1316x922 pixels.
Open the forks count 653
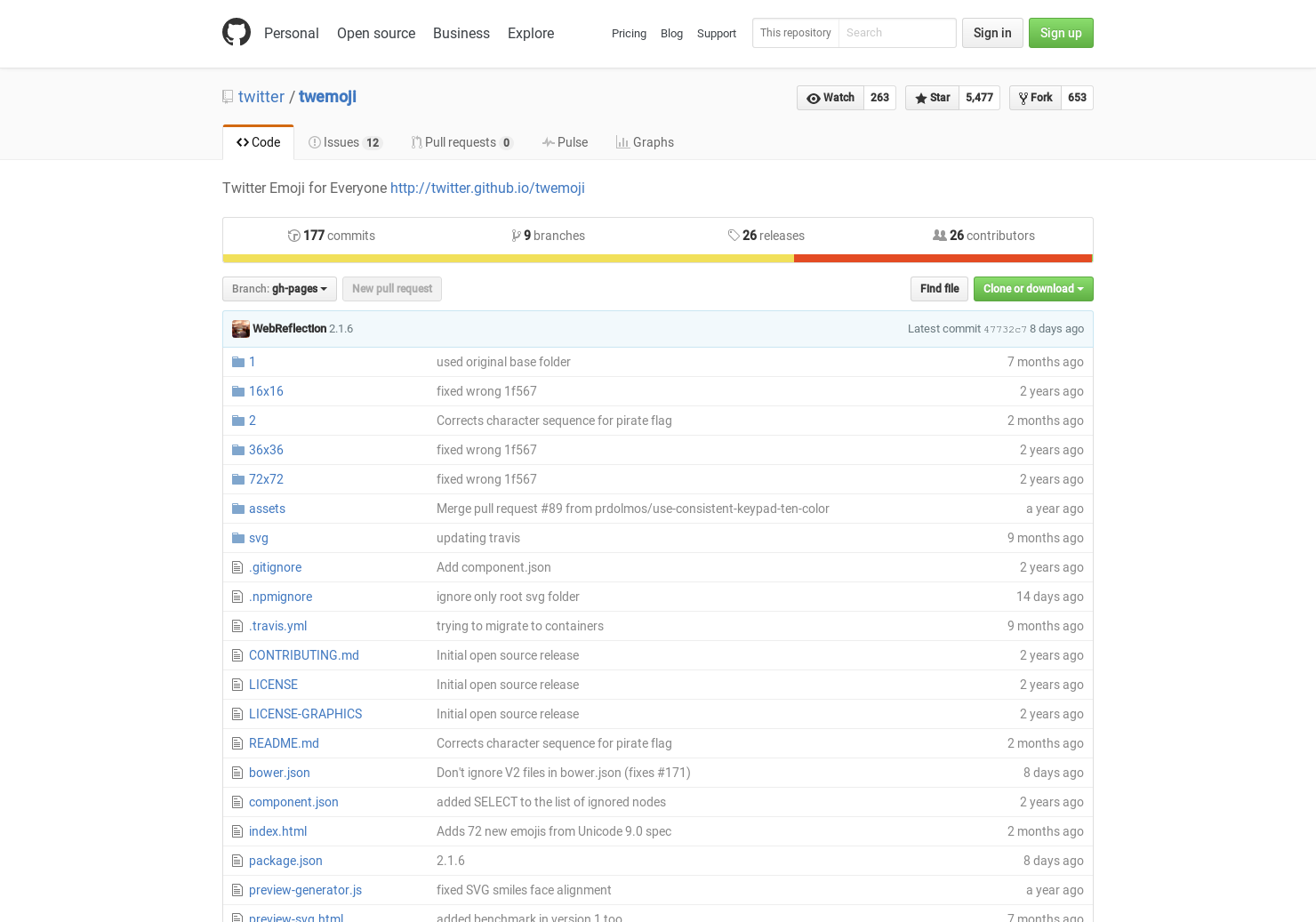point(1078,98)
